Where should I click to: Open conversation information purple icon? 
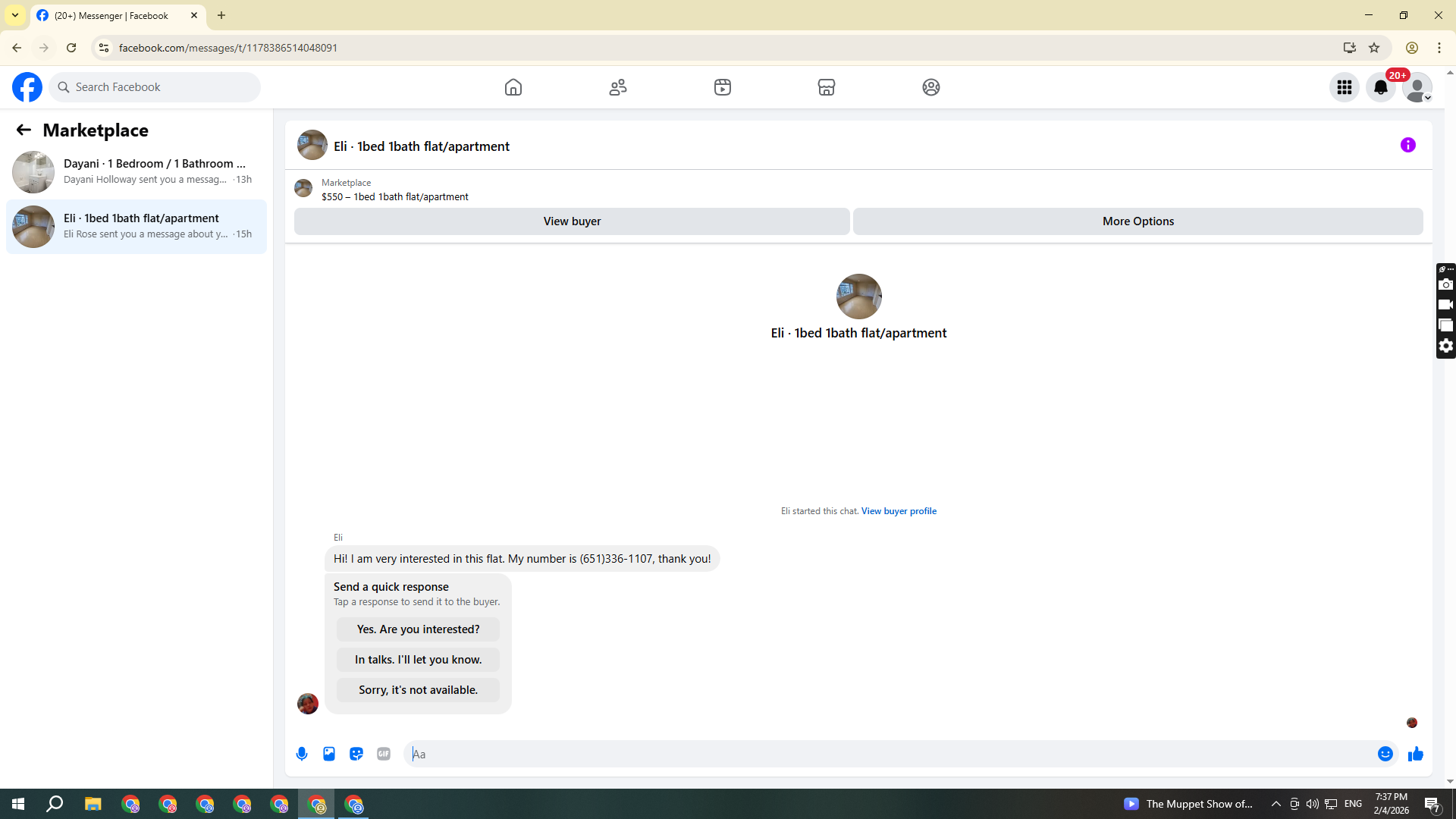coord(1407,145)
